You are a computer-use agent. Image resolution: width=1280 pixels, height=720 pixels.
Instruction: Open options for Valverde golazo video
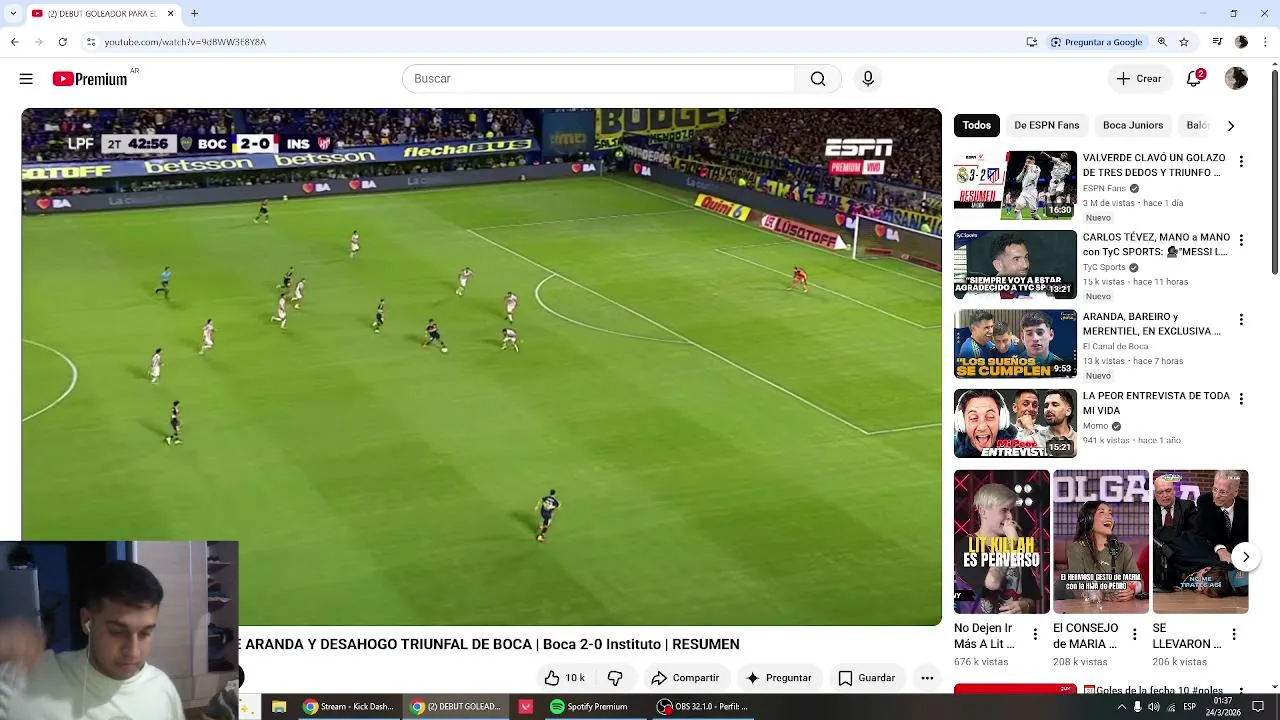1241,162
